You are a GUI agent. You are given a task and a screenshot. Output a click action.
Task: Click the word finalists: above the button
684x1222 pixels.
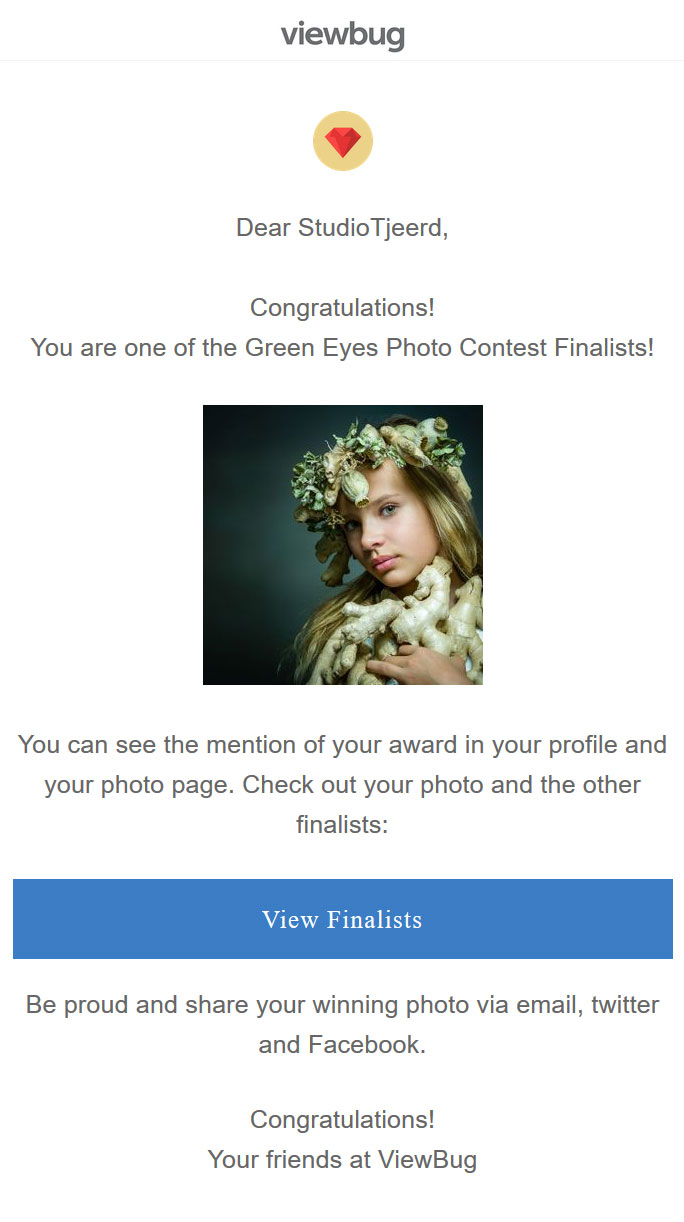pyautogui.click(x=342, y=825)
